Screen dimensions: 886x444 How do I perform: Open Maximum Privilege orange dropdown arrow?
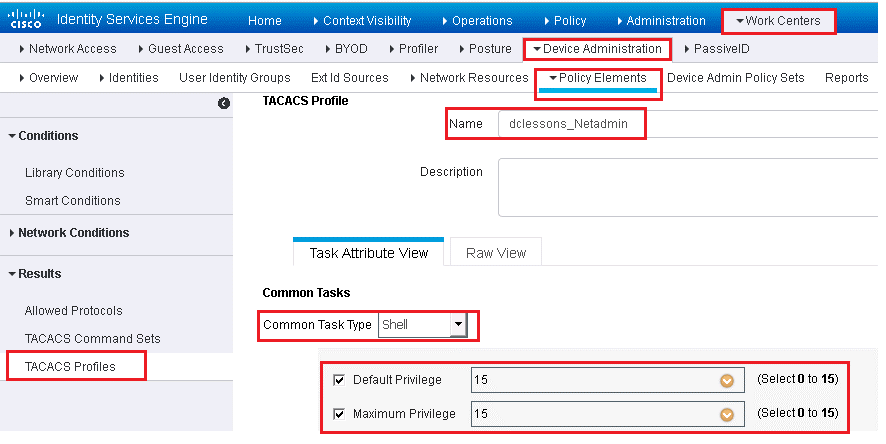point(727,415)
